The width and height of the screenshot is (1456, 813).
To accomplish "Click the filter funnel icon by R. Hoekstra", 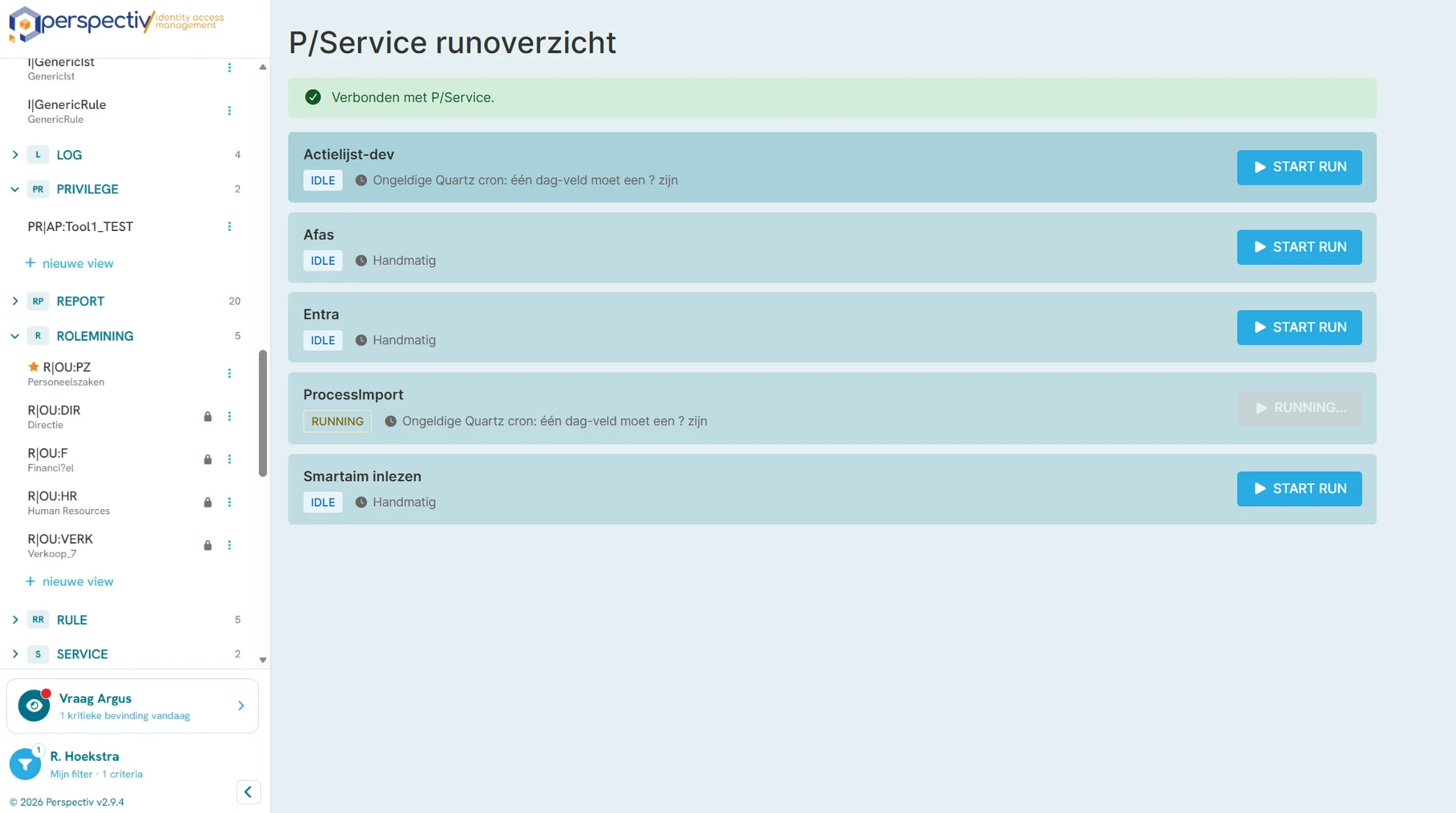I will pos(25,764).
